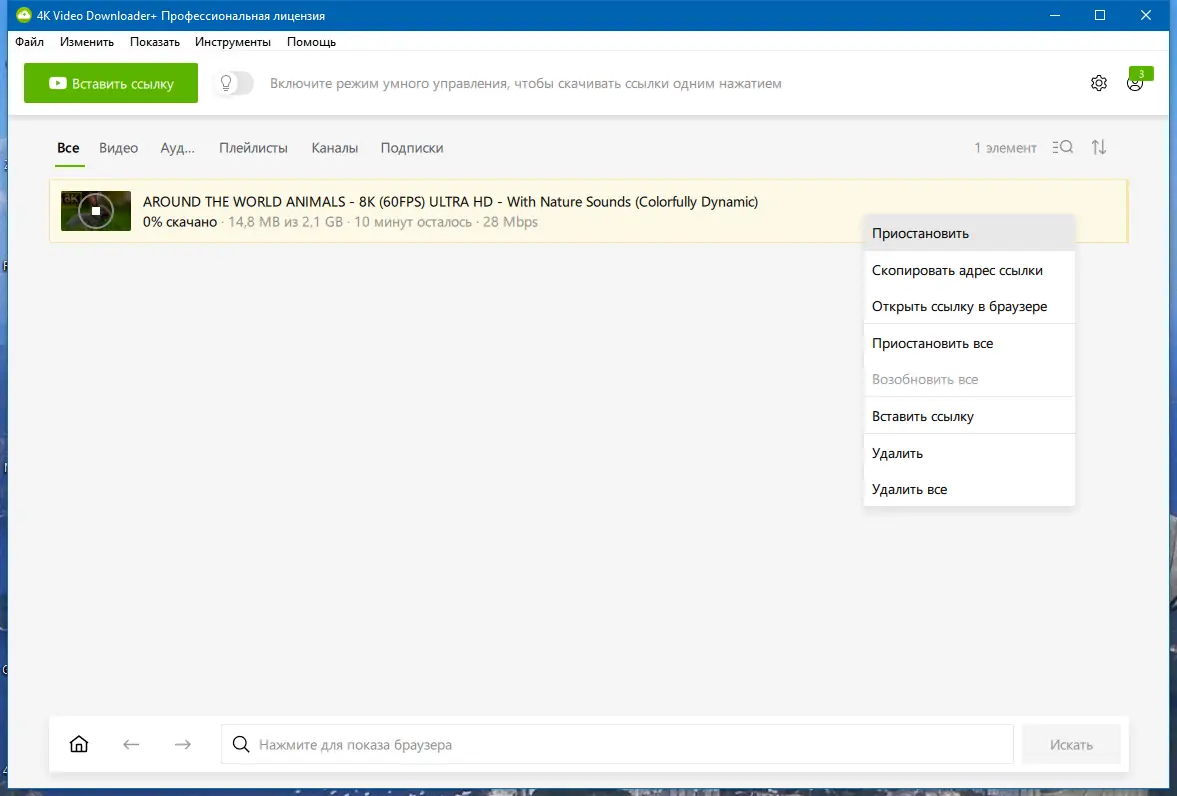Open the Показать menu
1177x796 pixels.
tap(155, 42)
